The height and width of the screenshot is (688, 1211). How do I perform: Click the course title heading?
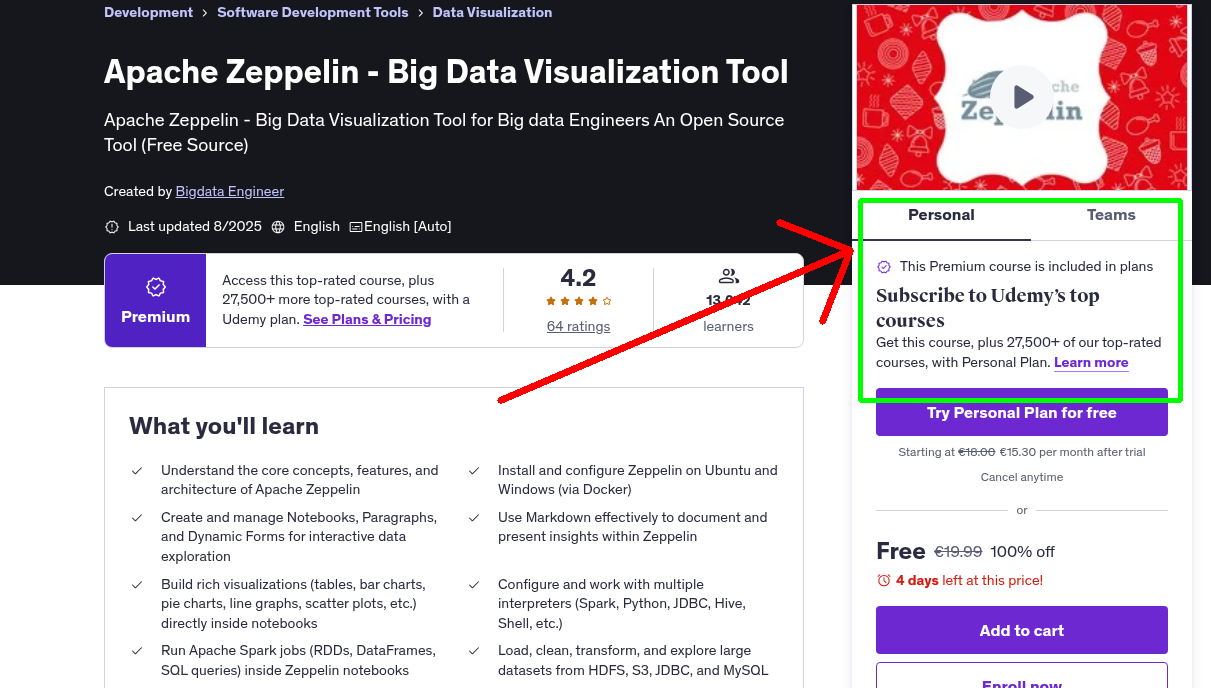pyautogui.click(x=446, y=72)
